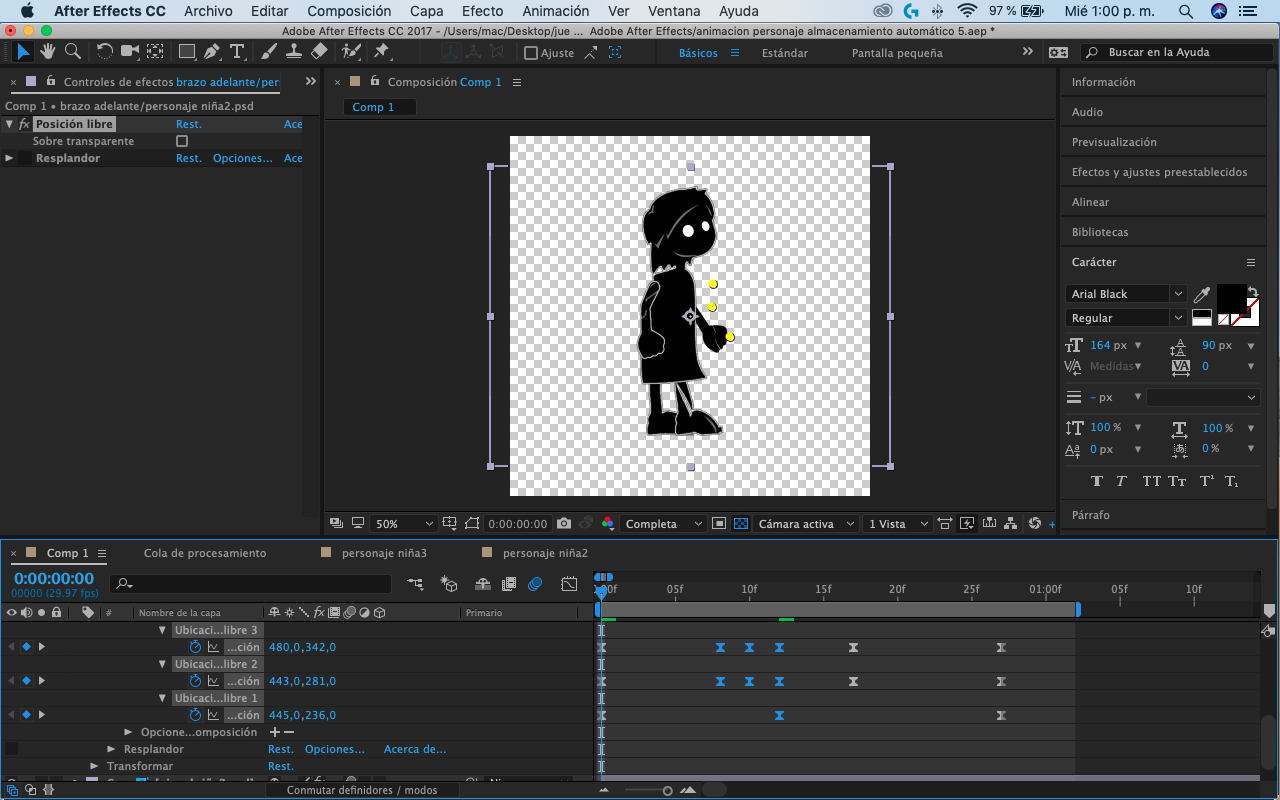Select the Hand tool
This screenshot has height=800, width=1280.
tap(47, 52)
